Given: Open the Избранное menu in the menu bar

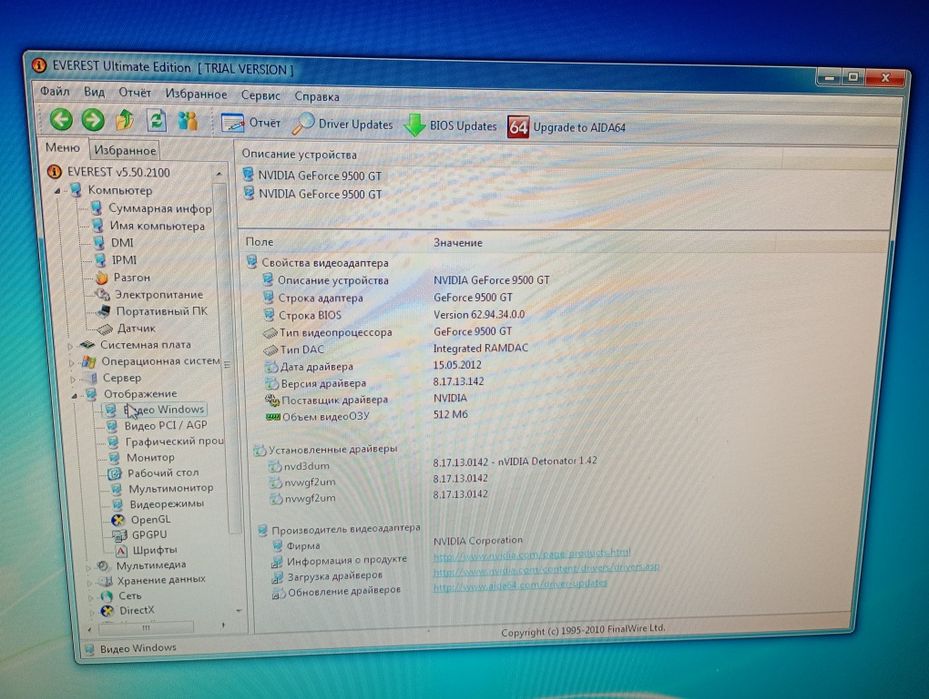Looking at the screenshot, I should point(196,94).
